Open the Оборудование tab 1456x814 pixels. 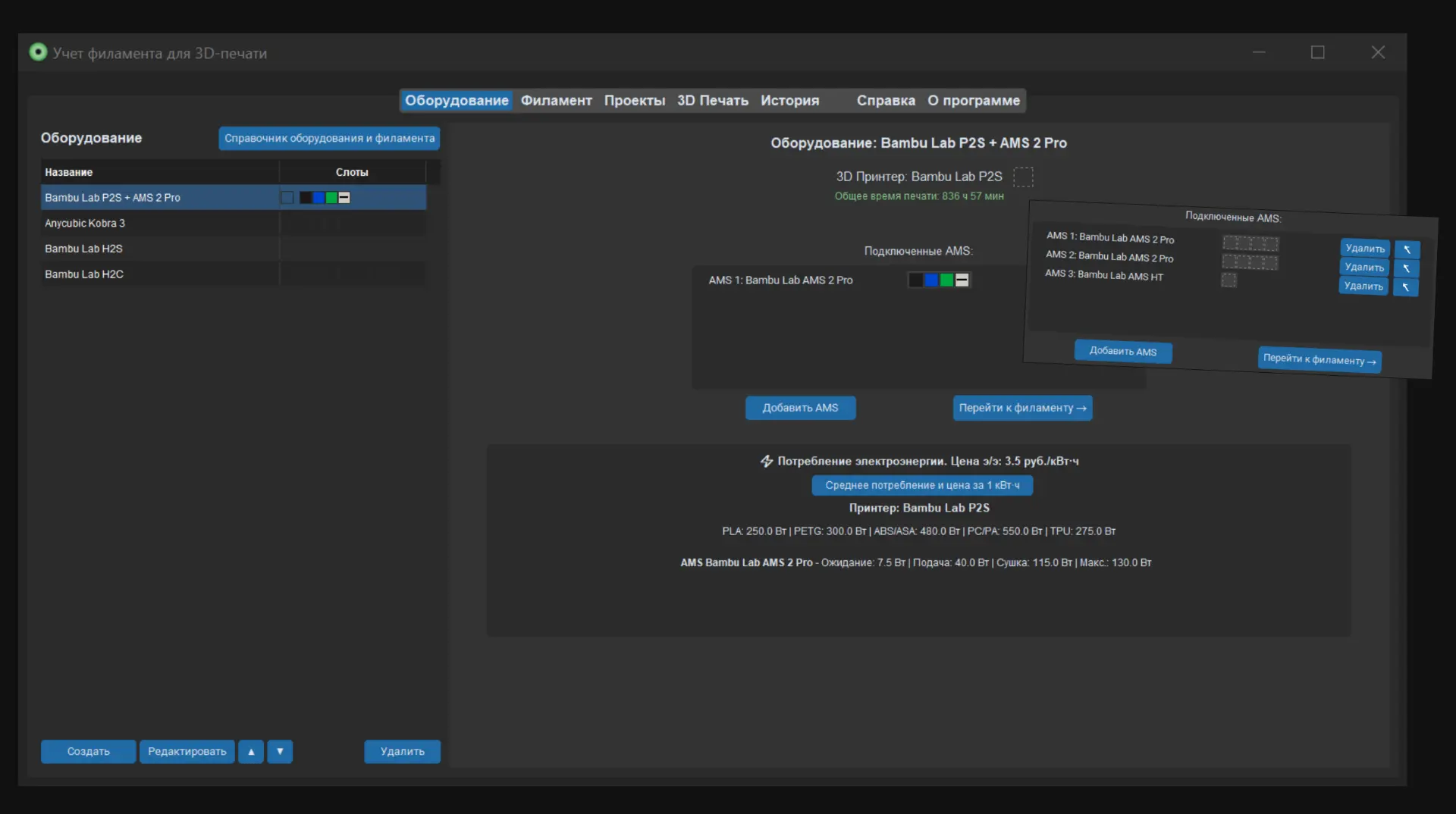pos(457,100)
